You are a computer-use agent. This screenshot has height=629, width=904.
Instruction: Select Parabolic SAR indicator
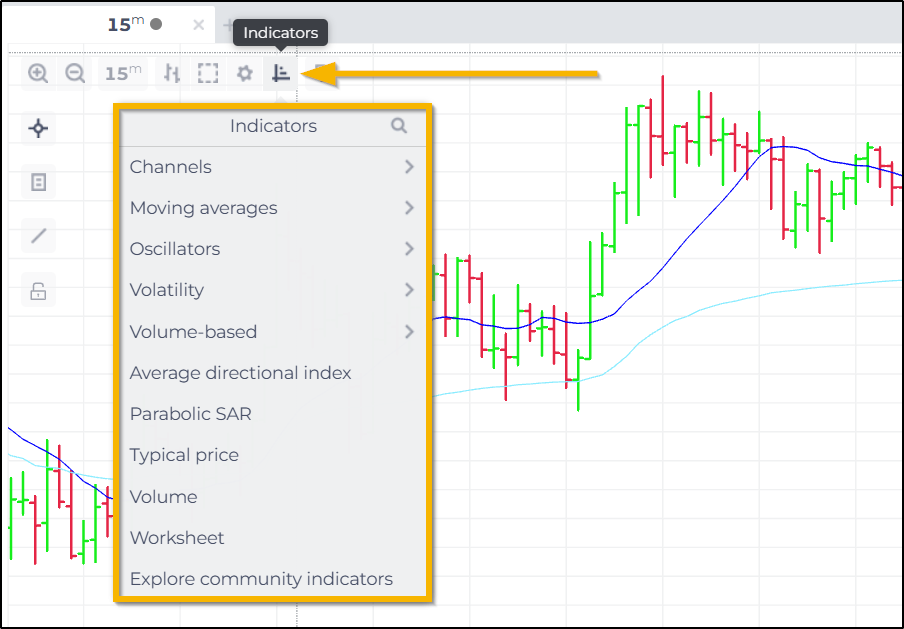pyautogui.click(x=273, y=414)
